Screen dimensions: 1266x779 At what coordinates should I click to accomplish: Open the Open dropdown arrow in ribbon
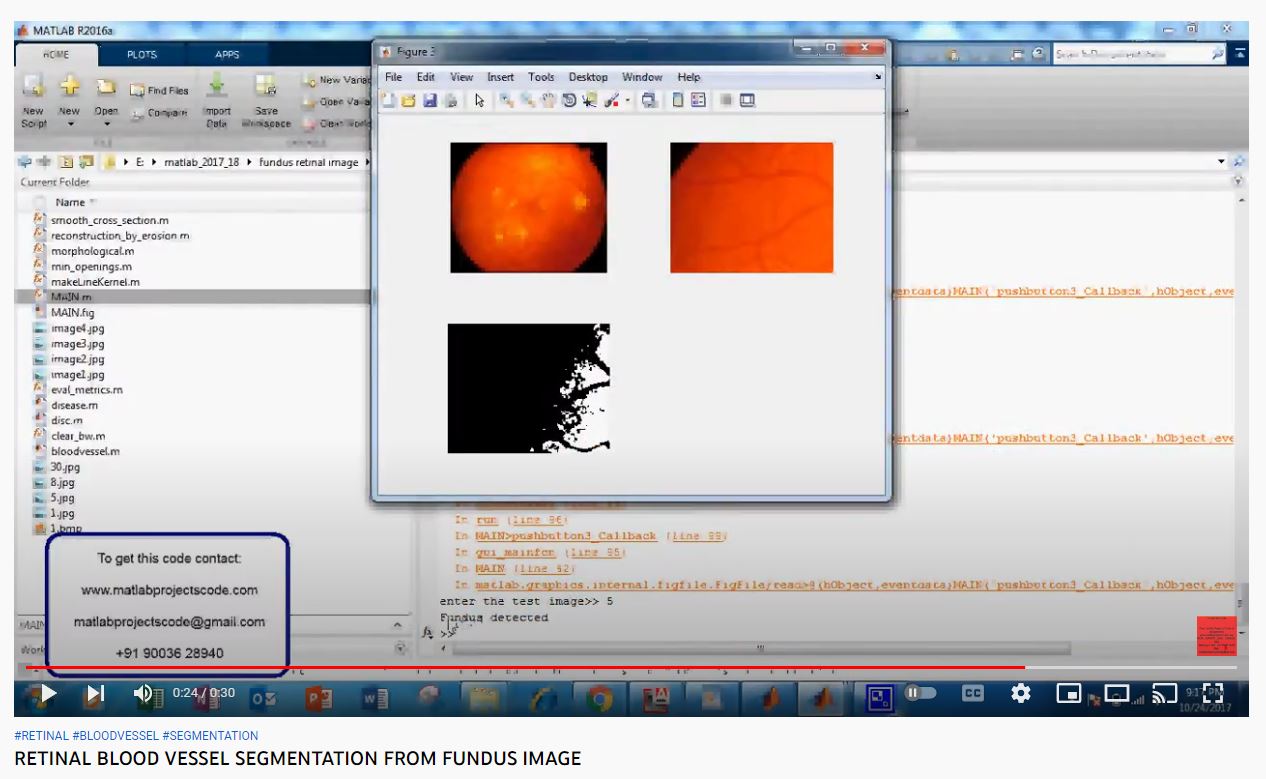[x=107, y=125]
